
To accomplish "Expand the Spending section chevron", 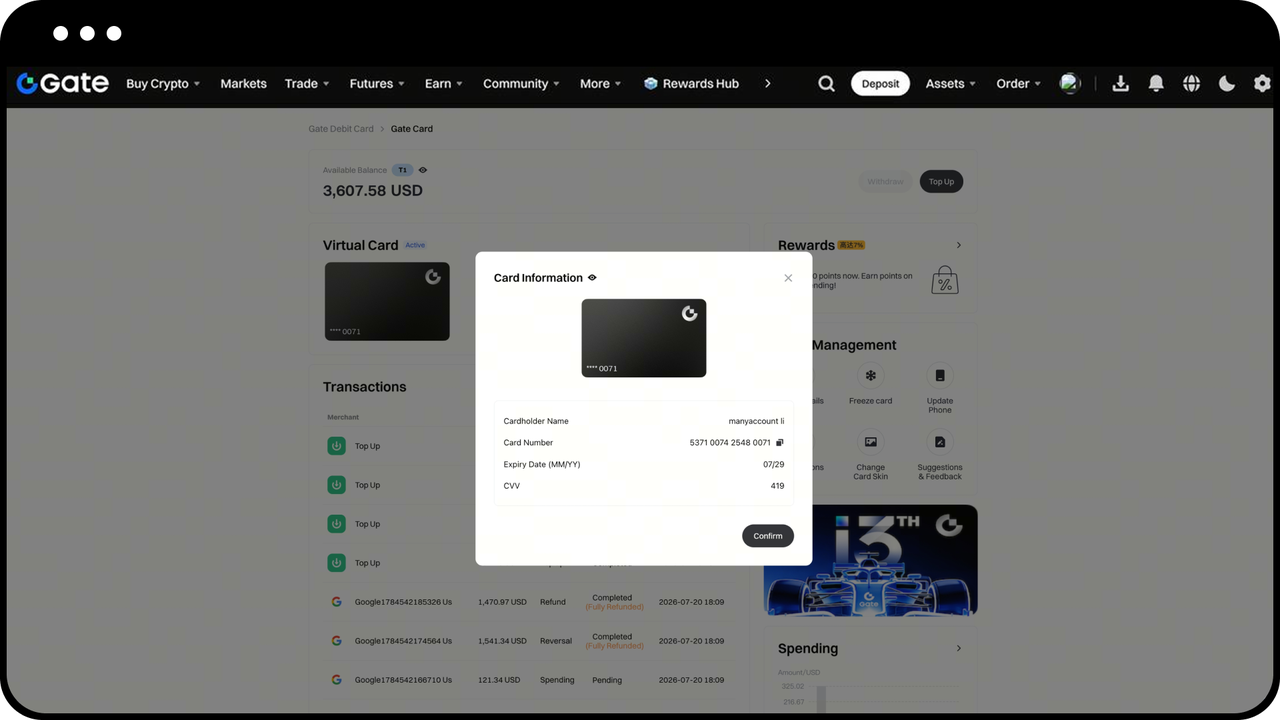I will (x=959, y=648).
